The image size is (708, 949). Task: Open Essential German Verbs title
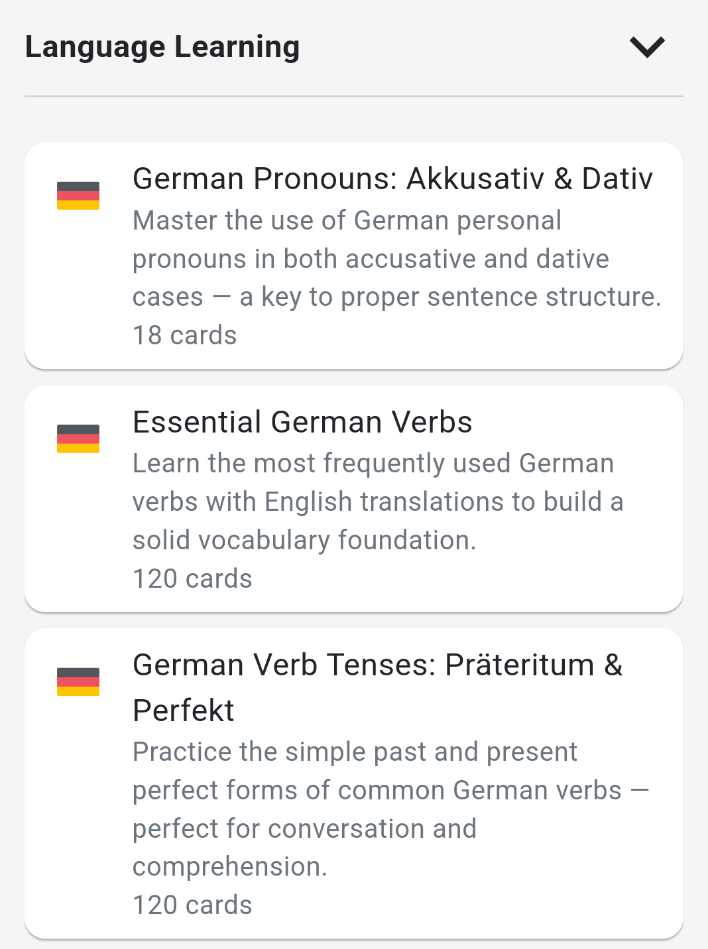coord(302,422)
